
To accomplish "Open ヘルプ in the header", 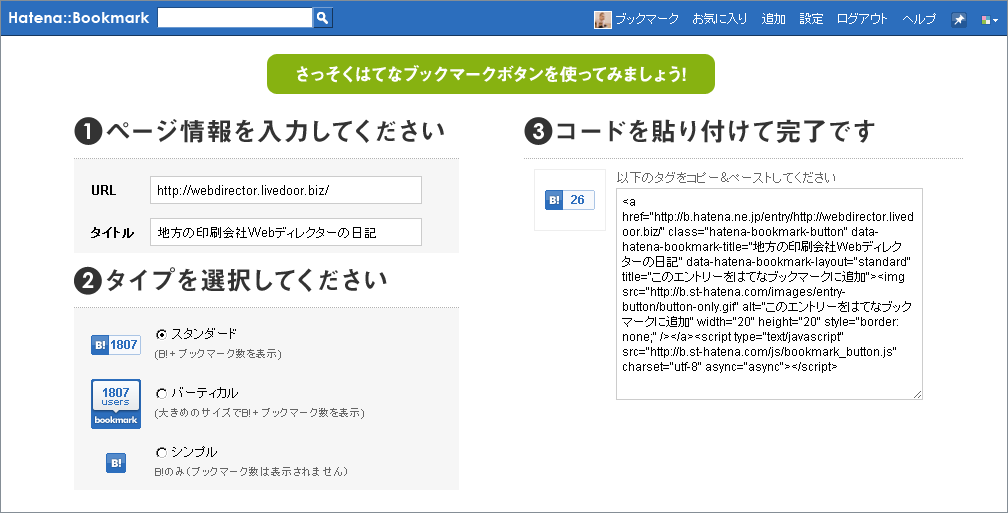I will pos(919,19).
